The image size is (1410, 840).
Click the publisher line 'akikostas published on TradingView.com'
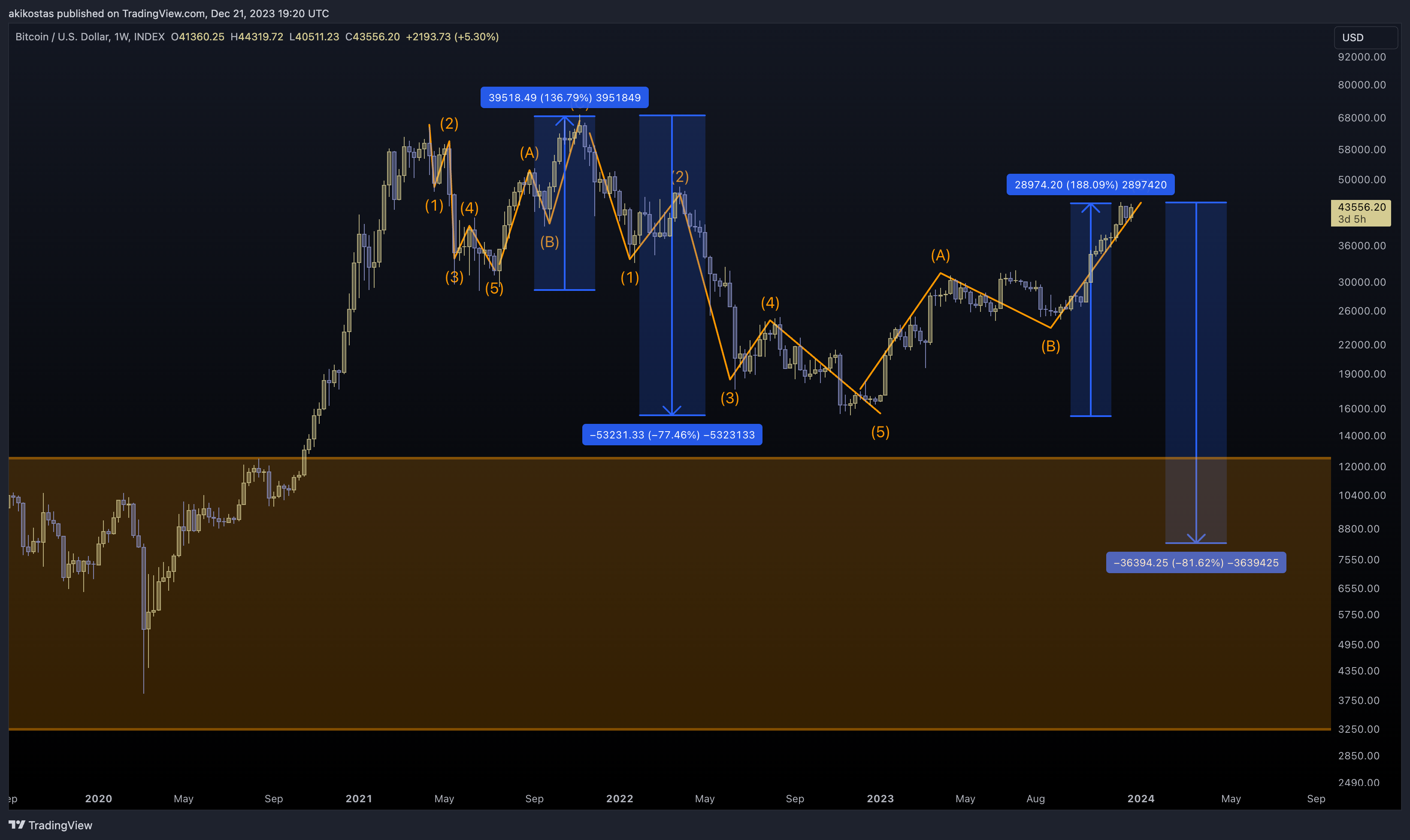[x=107, y=13]
